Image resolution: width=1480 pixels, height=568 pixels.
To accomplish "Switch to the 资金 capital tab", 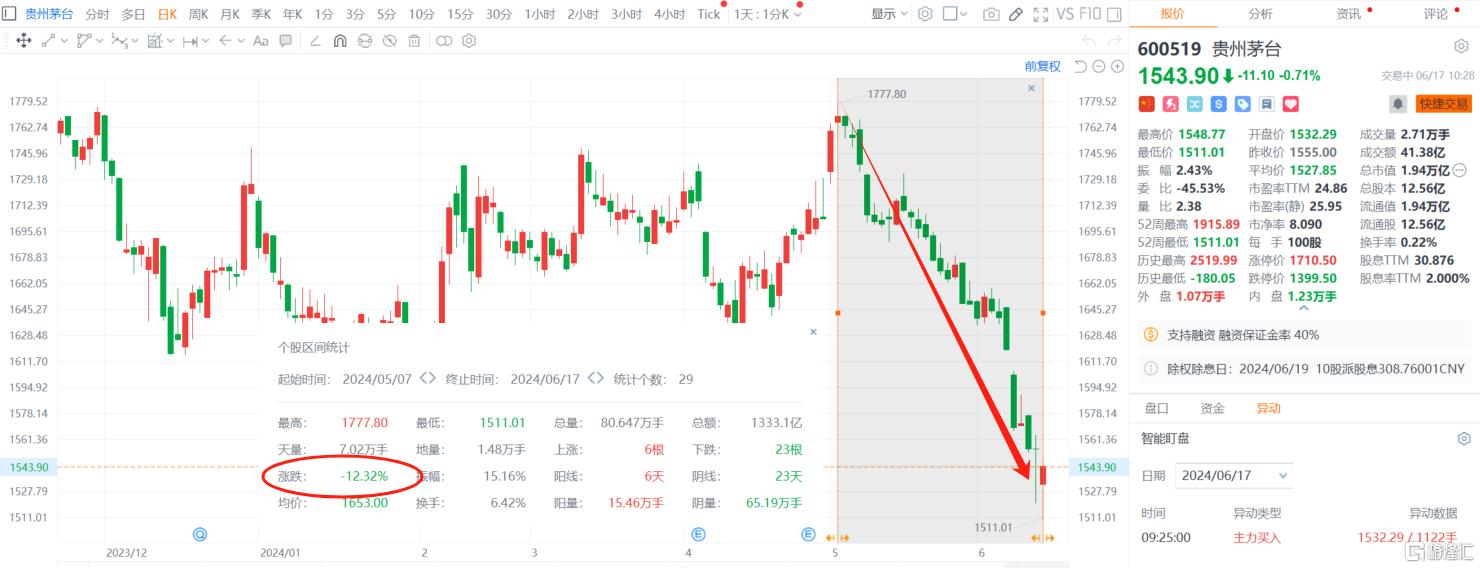I will [1212, 408].
